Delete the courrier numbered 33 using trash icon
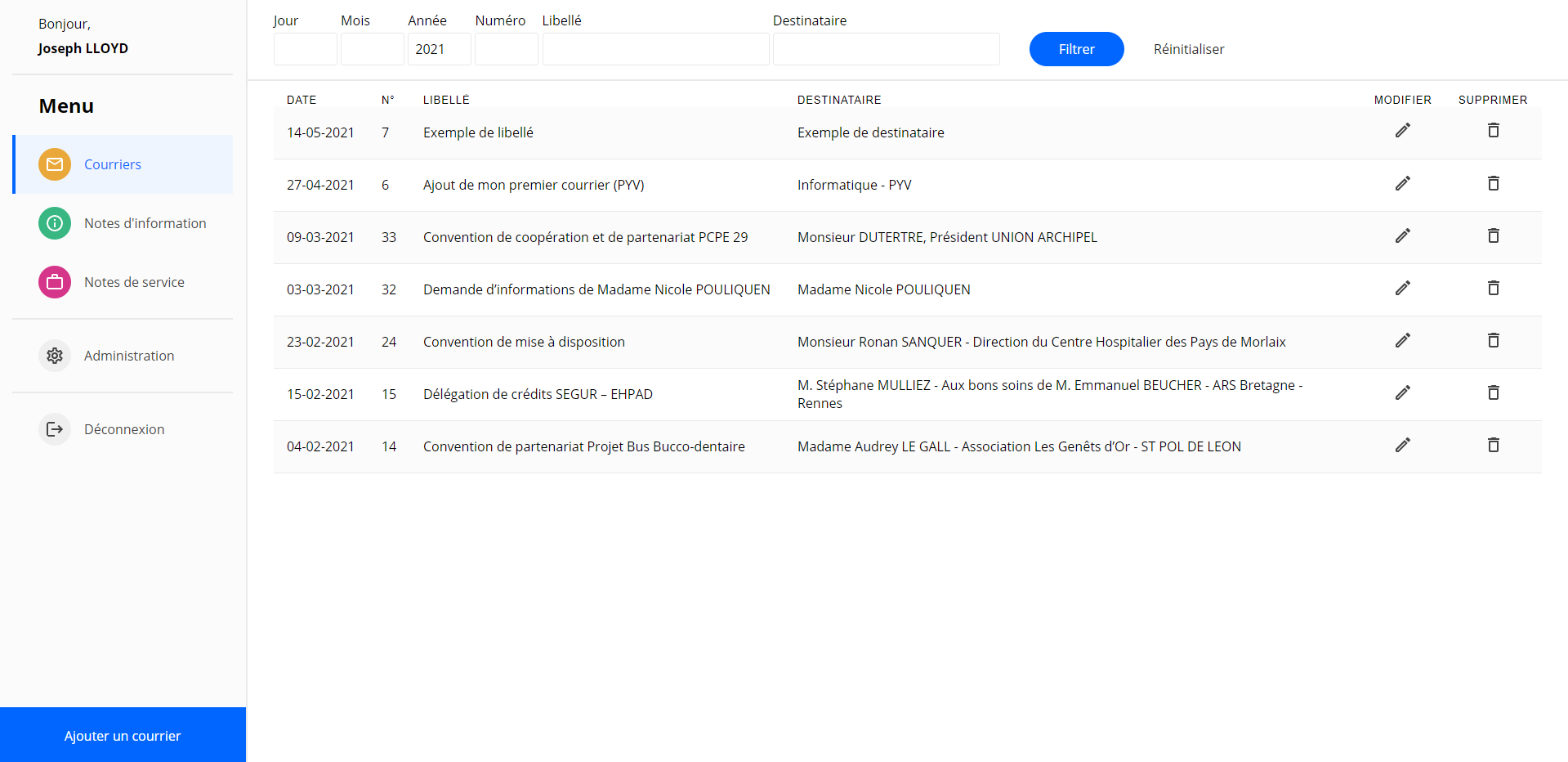 (x=1493, y=235)
